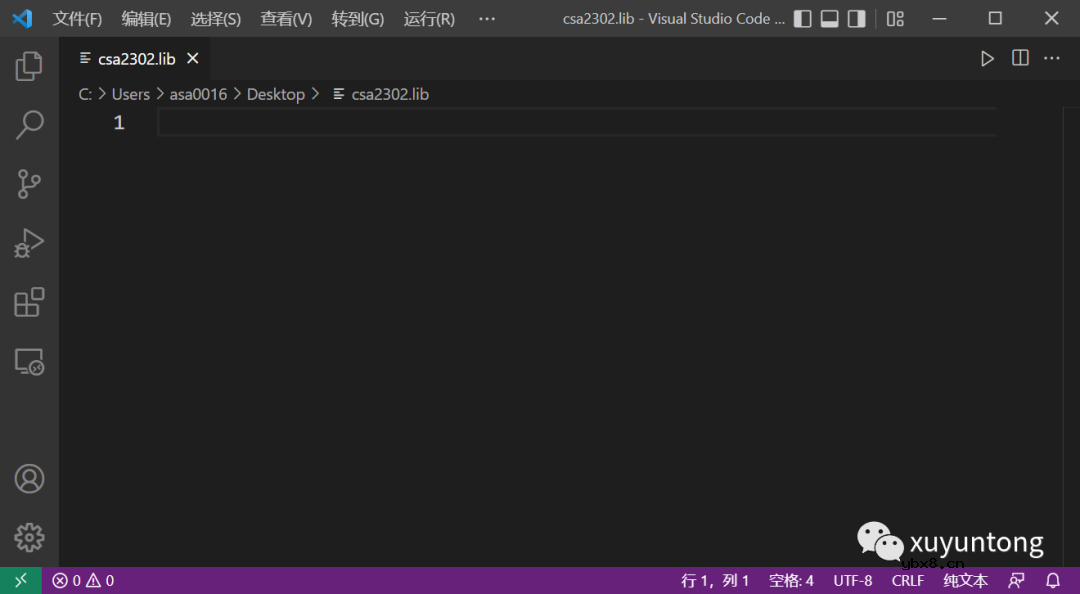The width and height of the screenshot is (1080, 594).
Task: Open problems via error and warning counts
Action: pyautogui.click(x=83, y=580)
